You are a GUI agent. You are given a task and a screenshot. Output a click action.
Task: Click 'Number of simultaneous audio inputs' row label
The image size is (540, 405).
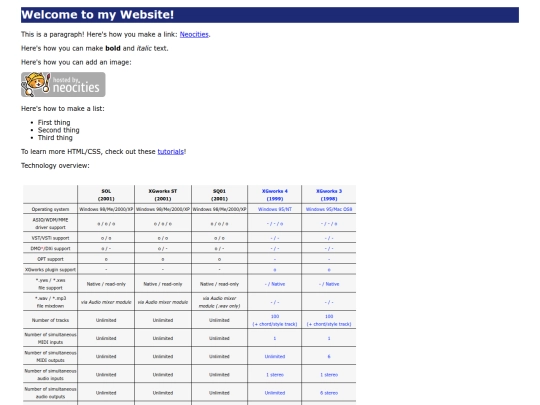pyautogui.click(x=50, y=374)
